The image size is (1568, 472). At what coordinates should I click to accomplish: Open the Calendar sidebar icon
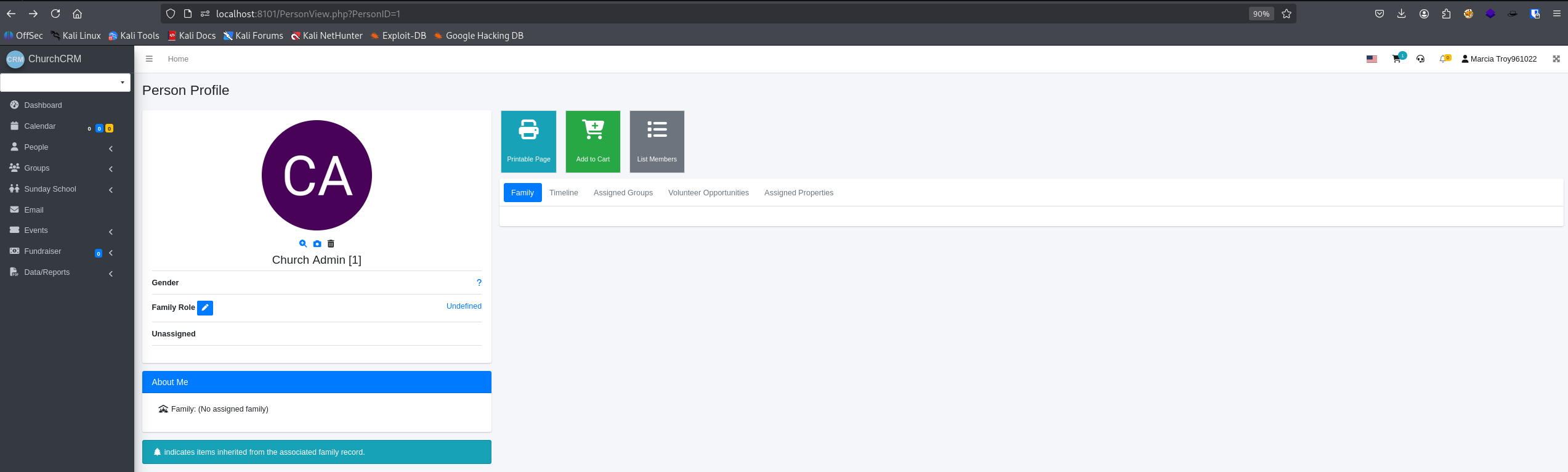[15, 126]
